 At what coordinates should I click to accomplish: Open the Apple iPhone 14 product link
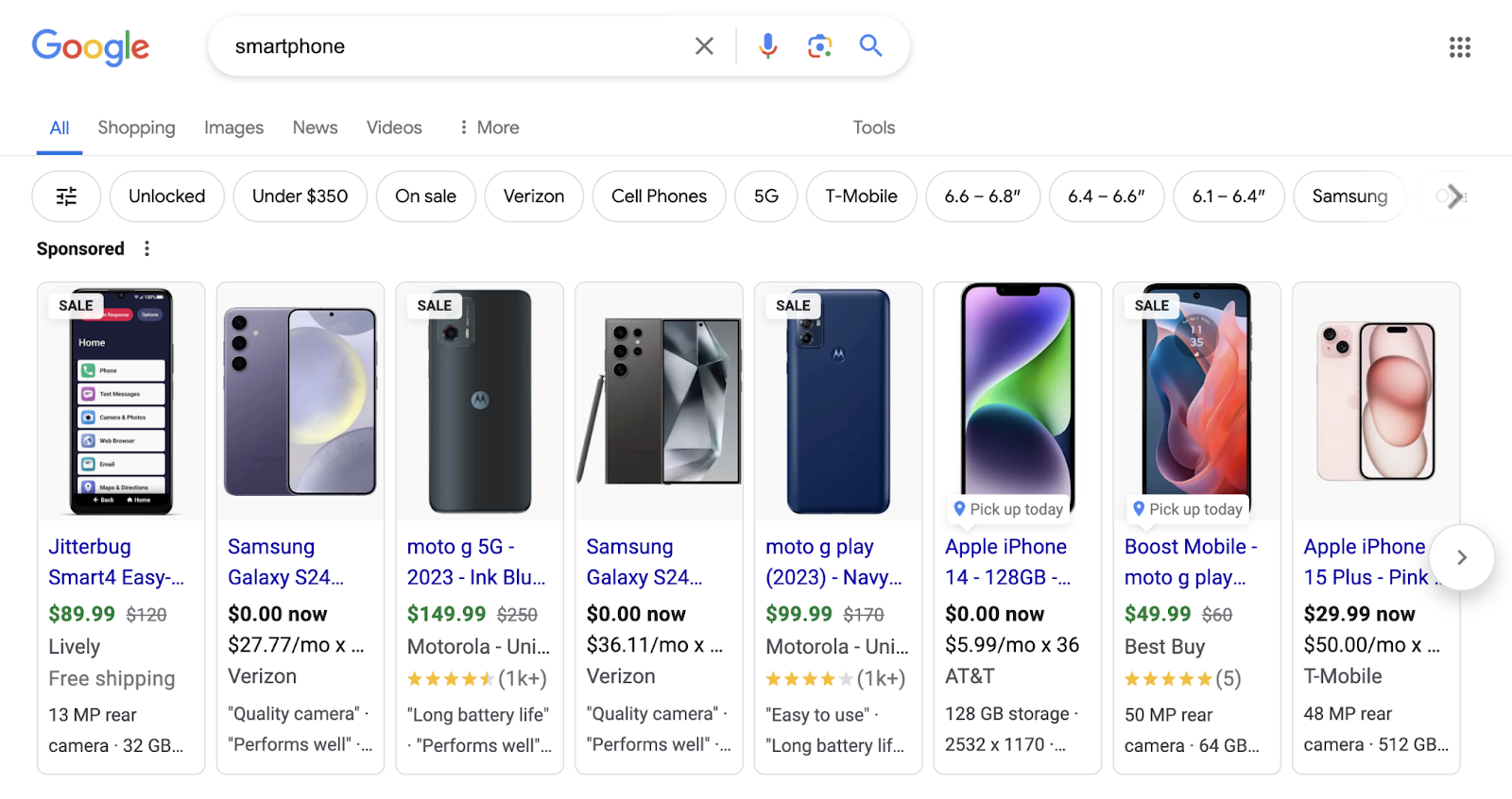1005,561
